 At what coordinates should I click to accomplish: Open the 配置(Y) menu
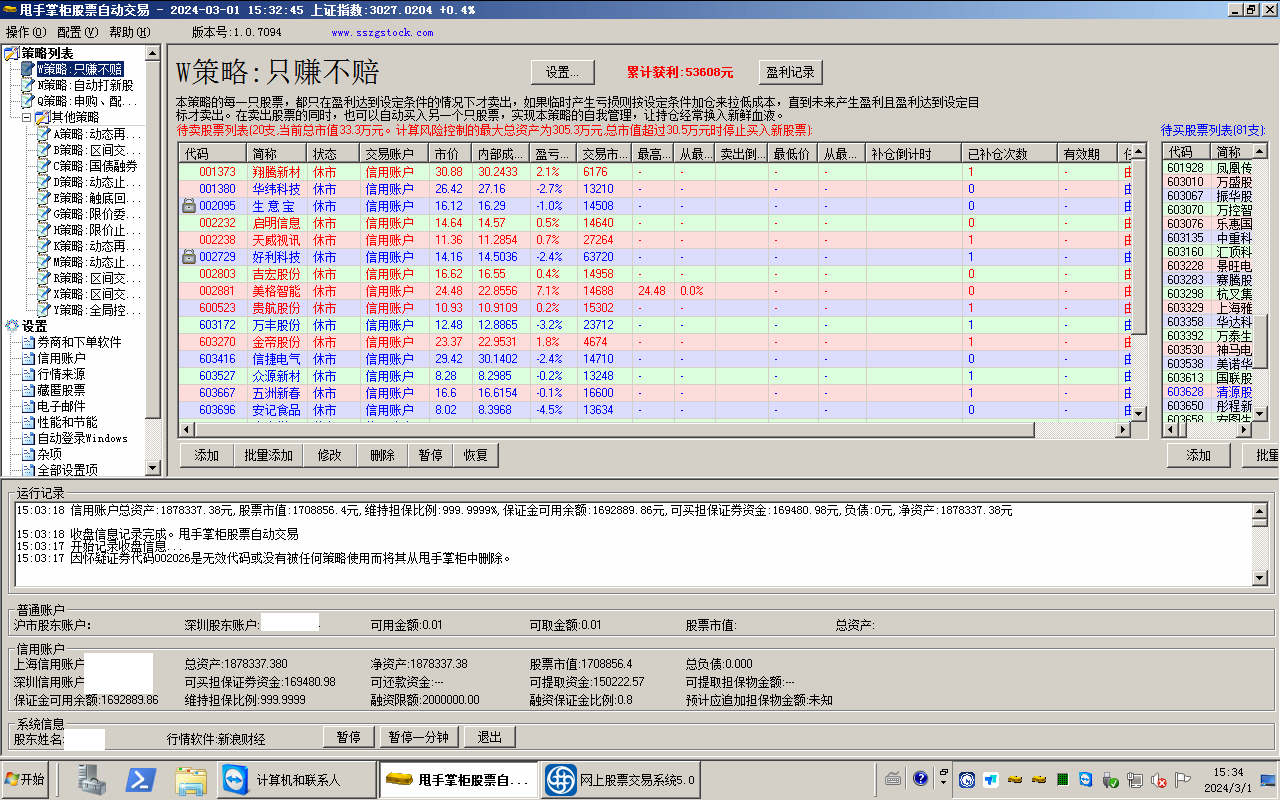coord(77,32)
